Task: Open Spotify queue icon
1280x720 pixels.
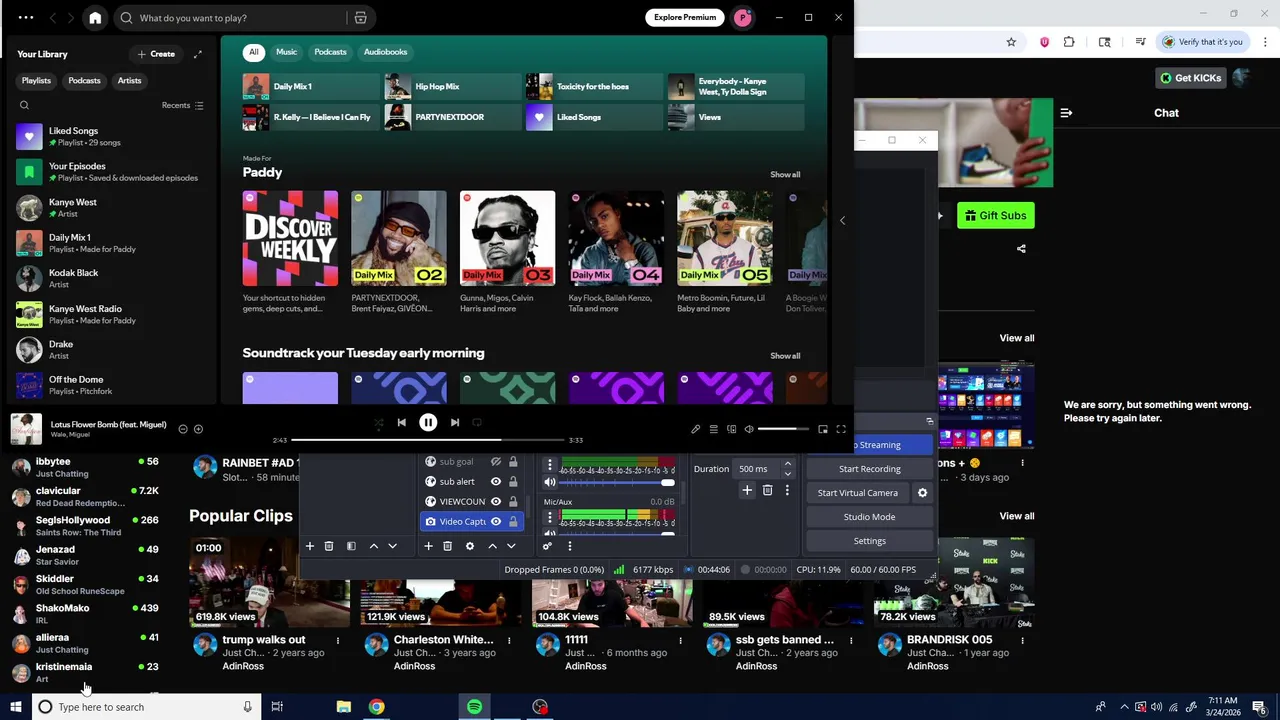Action: tap(713, 429)
